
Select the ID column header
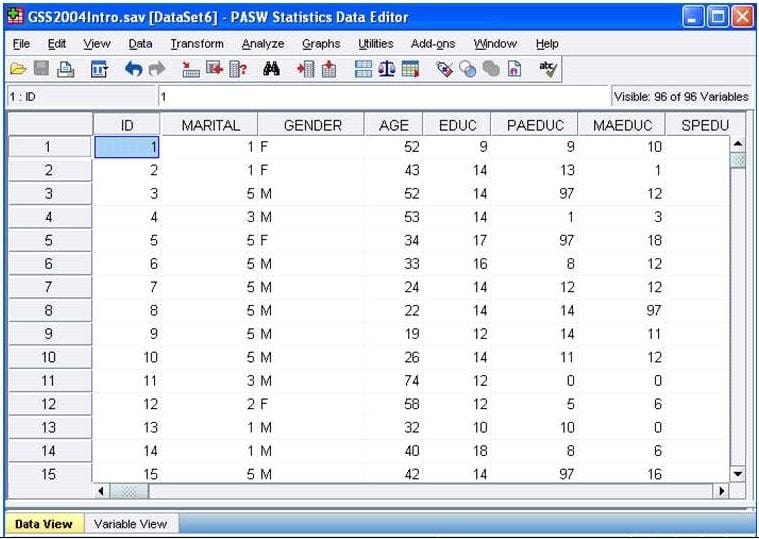(126, 125)
